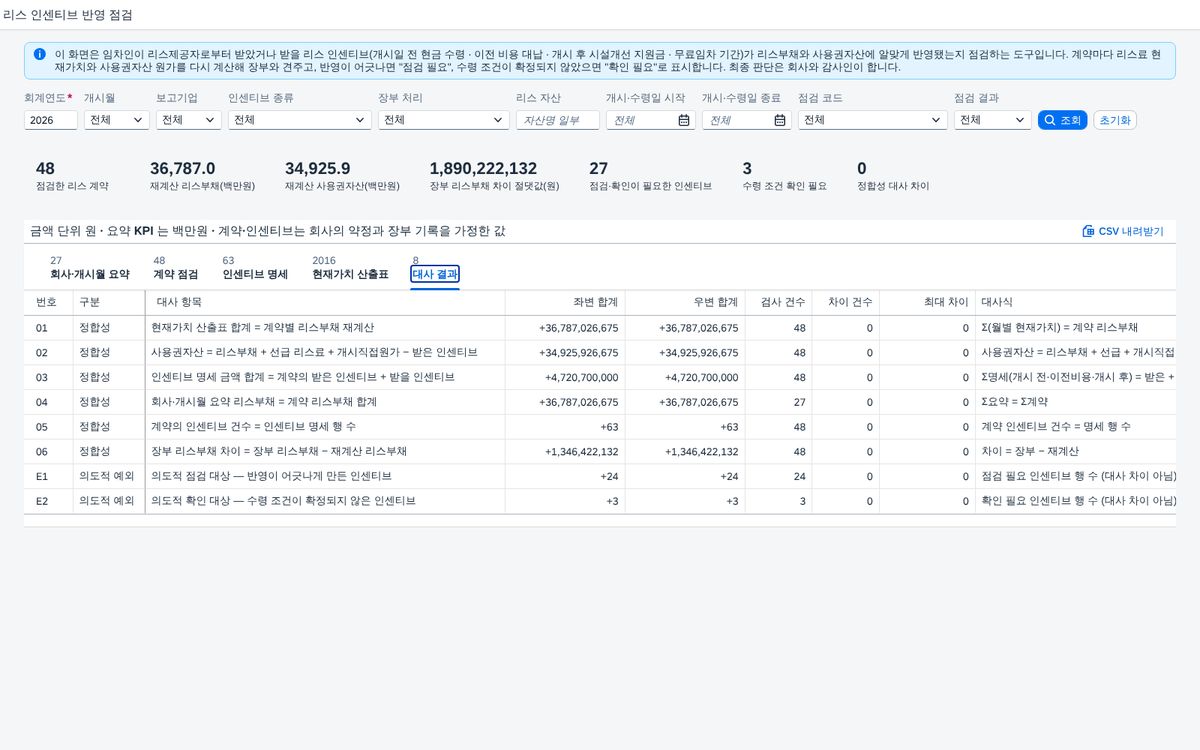Open calendar picker for 개시·수령일 종료

click(x=780, y=120)
